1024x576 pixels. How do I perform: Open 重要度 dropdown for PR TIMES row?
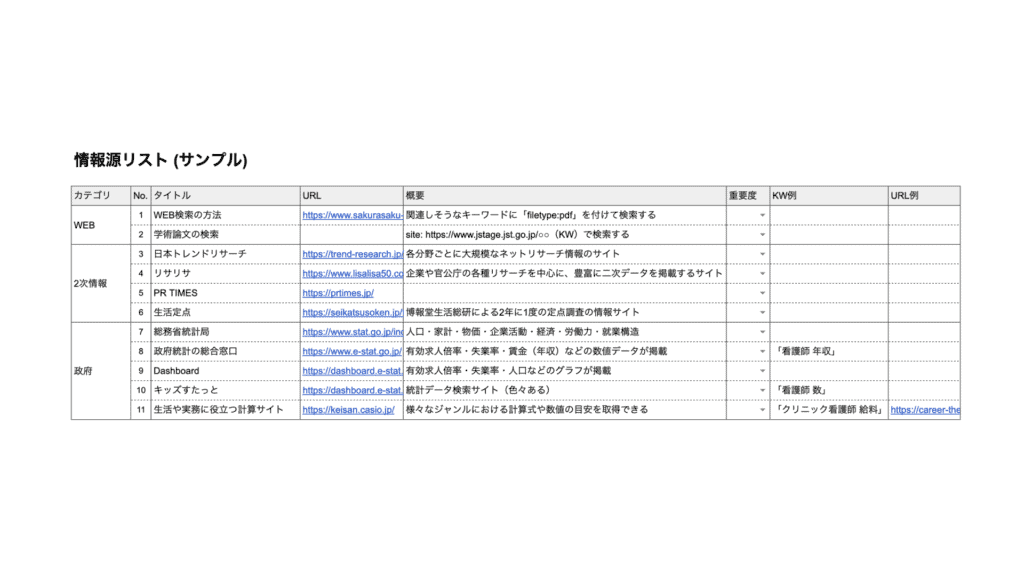click(762, 293)
